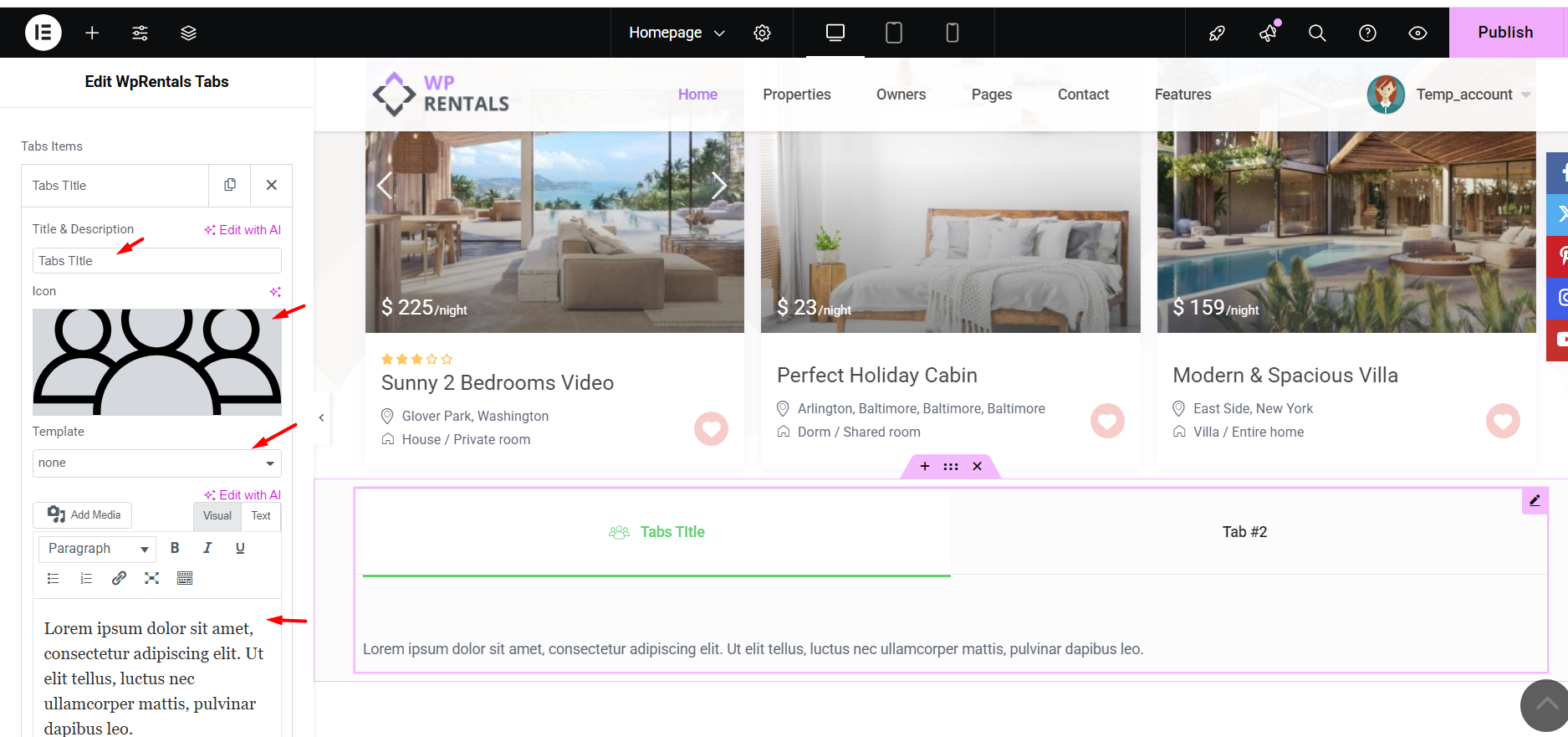Click Add Media button
The width and height of the screenshot is (1568, 737).
(83, 514)
